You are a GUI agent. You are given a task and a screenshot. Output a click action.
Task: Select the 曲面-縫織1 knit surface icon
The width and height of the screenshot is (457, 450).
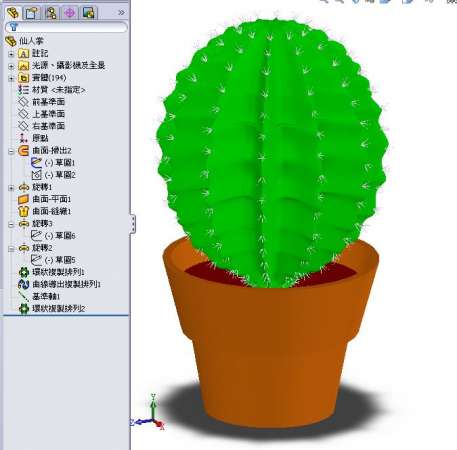(23, 211)
